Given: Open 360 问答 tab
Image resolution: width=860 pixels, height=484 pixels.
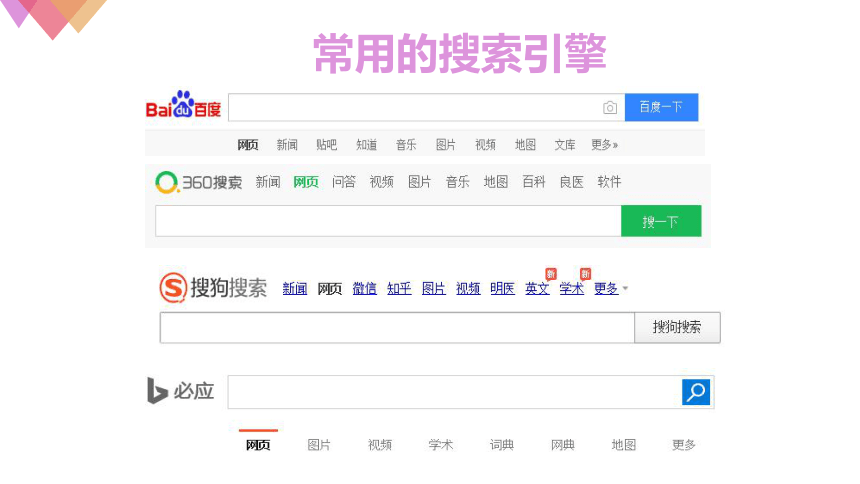Looking at the screenshot, I should [343, 182].
